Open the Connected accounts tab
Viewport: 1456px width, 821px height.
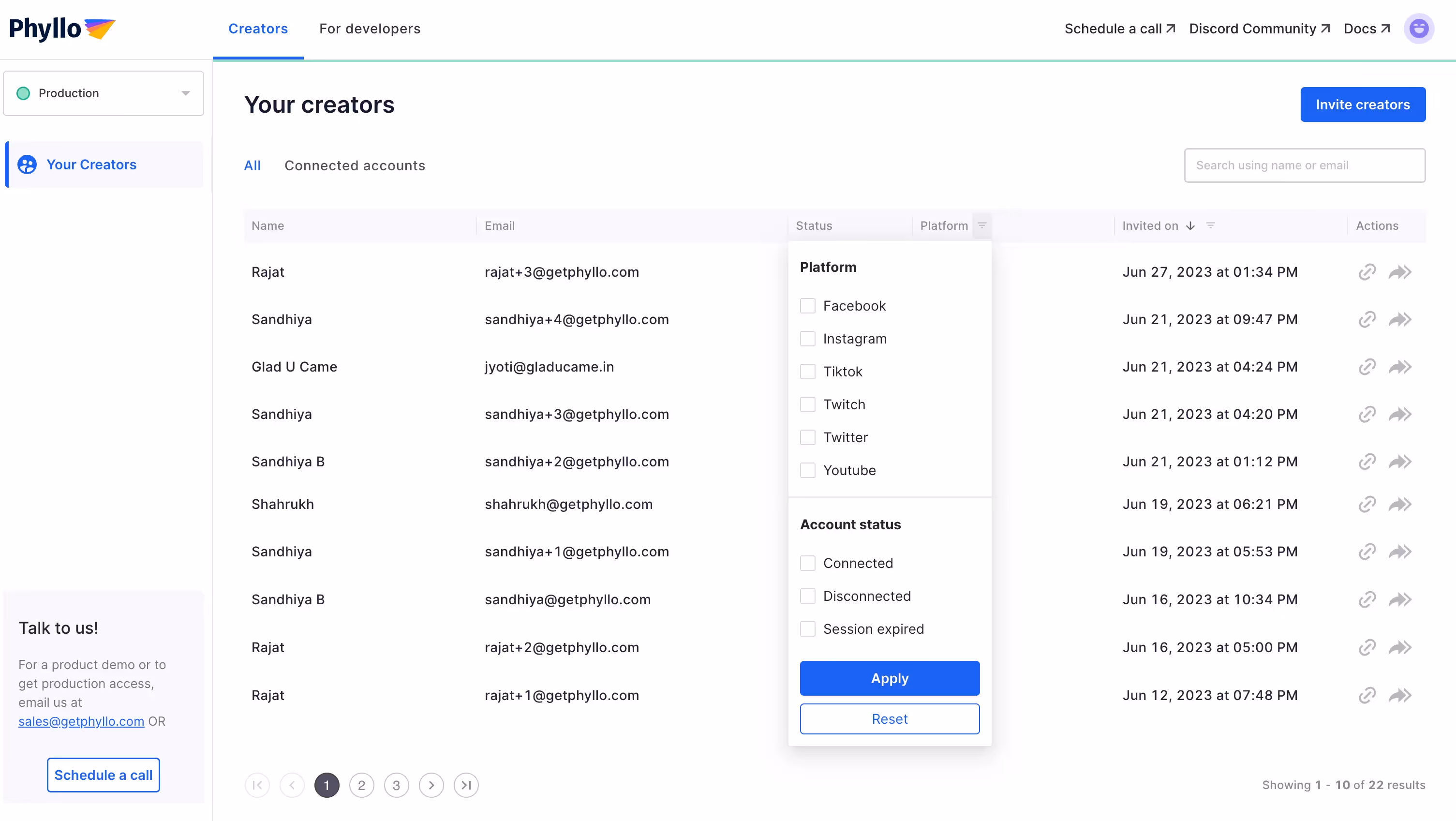click(x=355, y=165)
